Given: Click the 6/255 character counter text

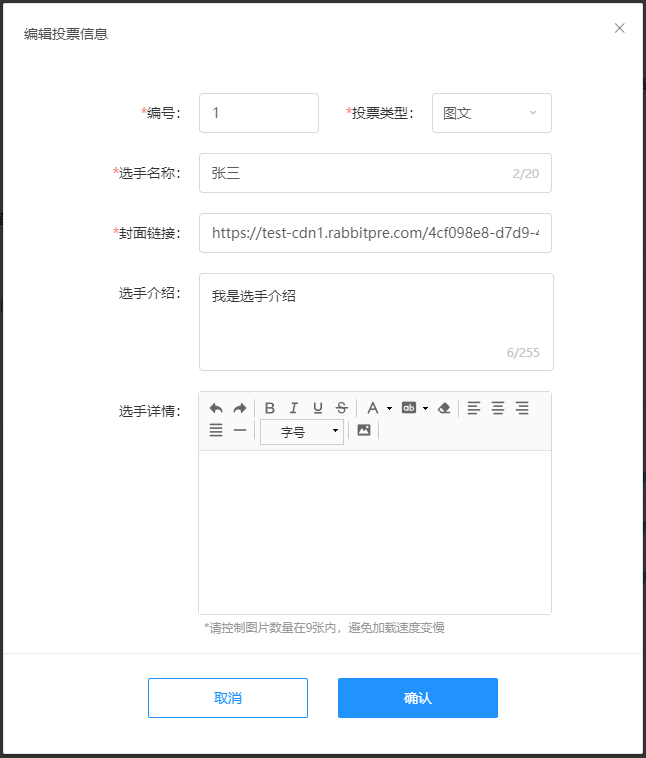Looking at the screenshot, I should pyautogui.click(x=523, y=353).
